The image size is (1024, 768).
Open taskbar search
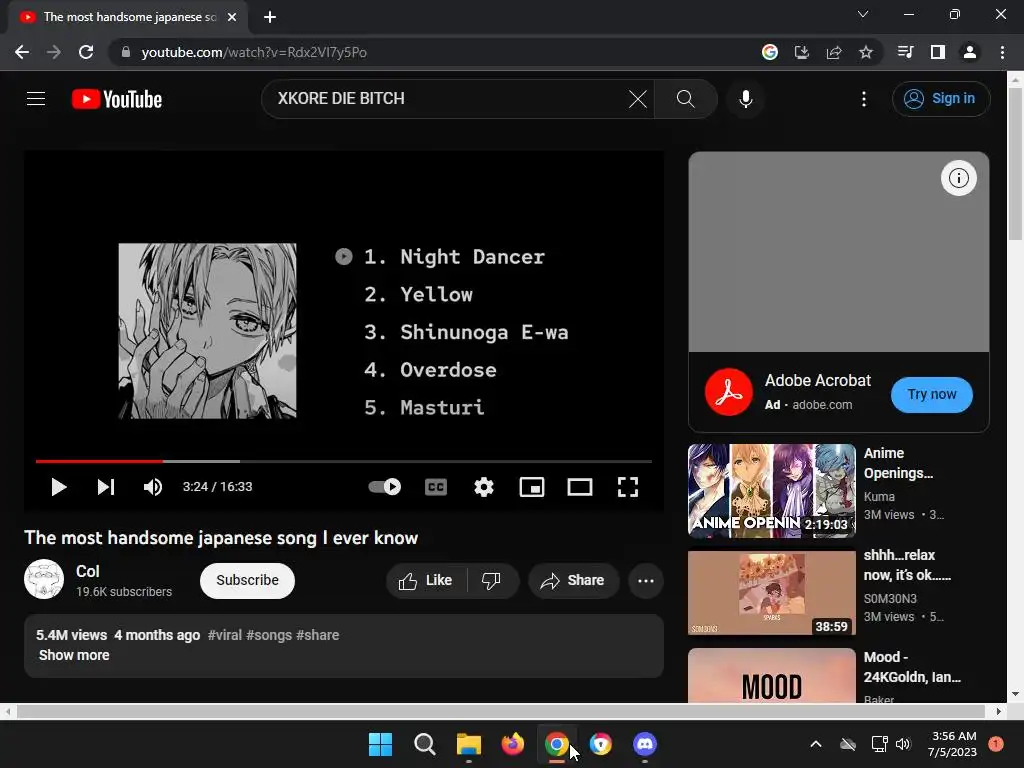coord(424,744)
